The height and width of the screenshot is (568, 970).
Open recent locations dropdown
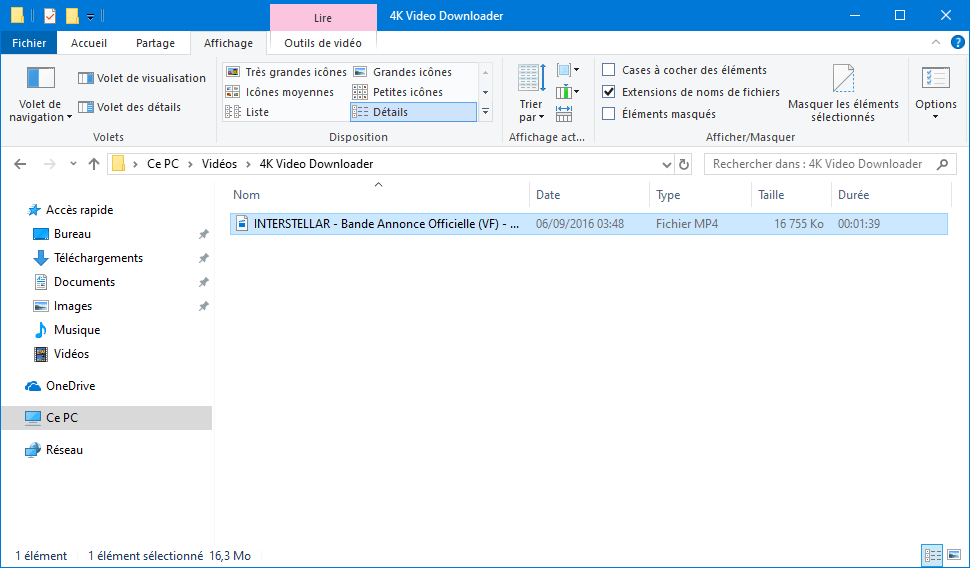73,164
